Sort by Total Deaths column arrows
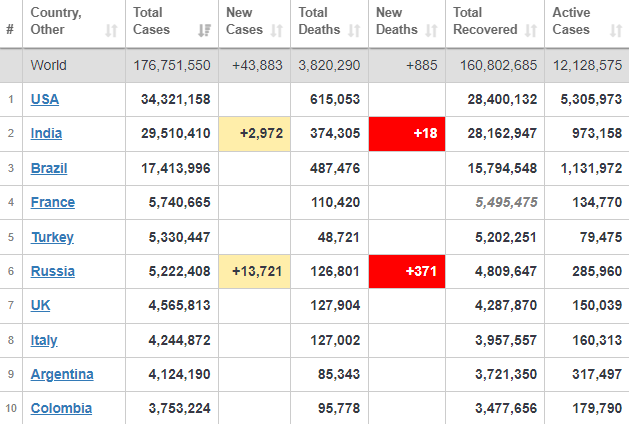The height and width of the screenshot is (424, 629). click(x=354, y=30)
